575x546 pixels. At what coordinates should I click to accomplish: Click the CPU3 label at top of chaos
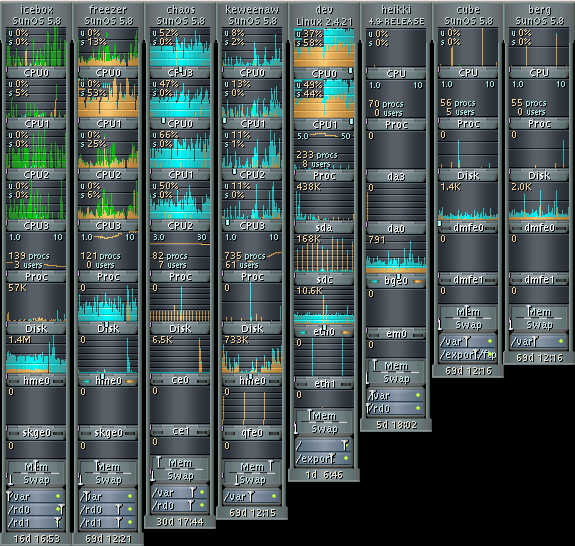[x=180, y=73]
